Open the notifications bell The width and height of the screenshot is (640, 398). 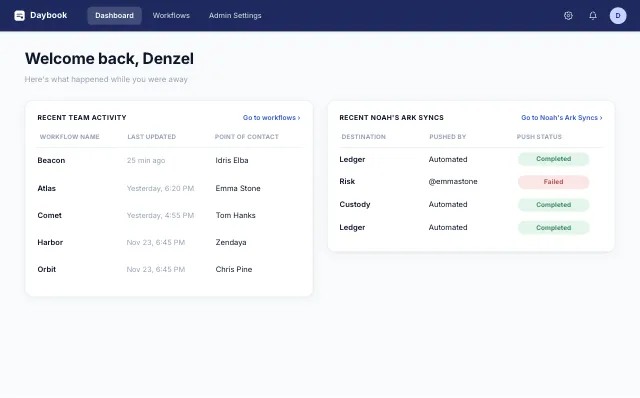coord(593,16)
